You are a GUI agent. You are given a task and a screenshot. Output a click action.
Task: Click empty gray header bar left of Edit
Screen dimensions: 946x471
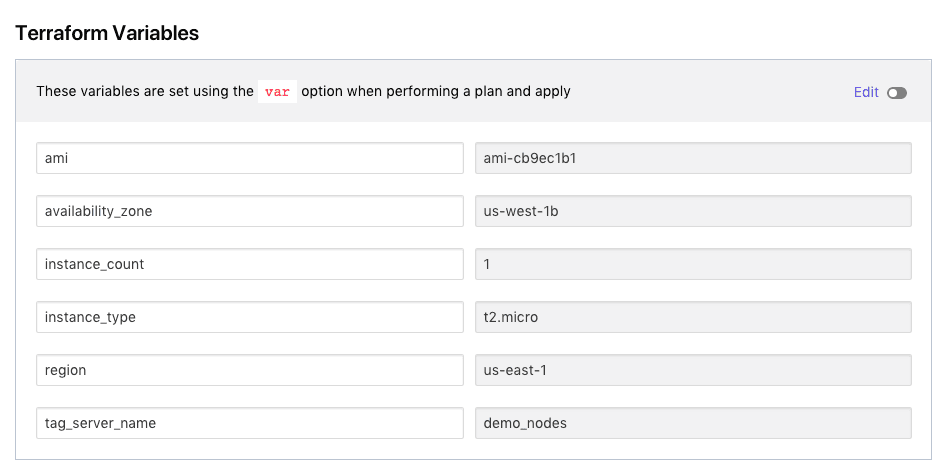point(710,92)
